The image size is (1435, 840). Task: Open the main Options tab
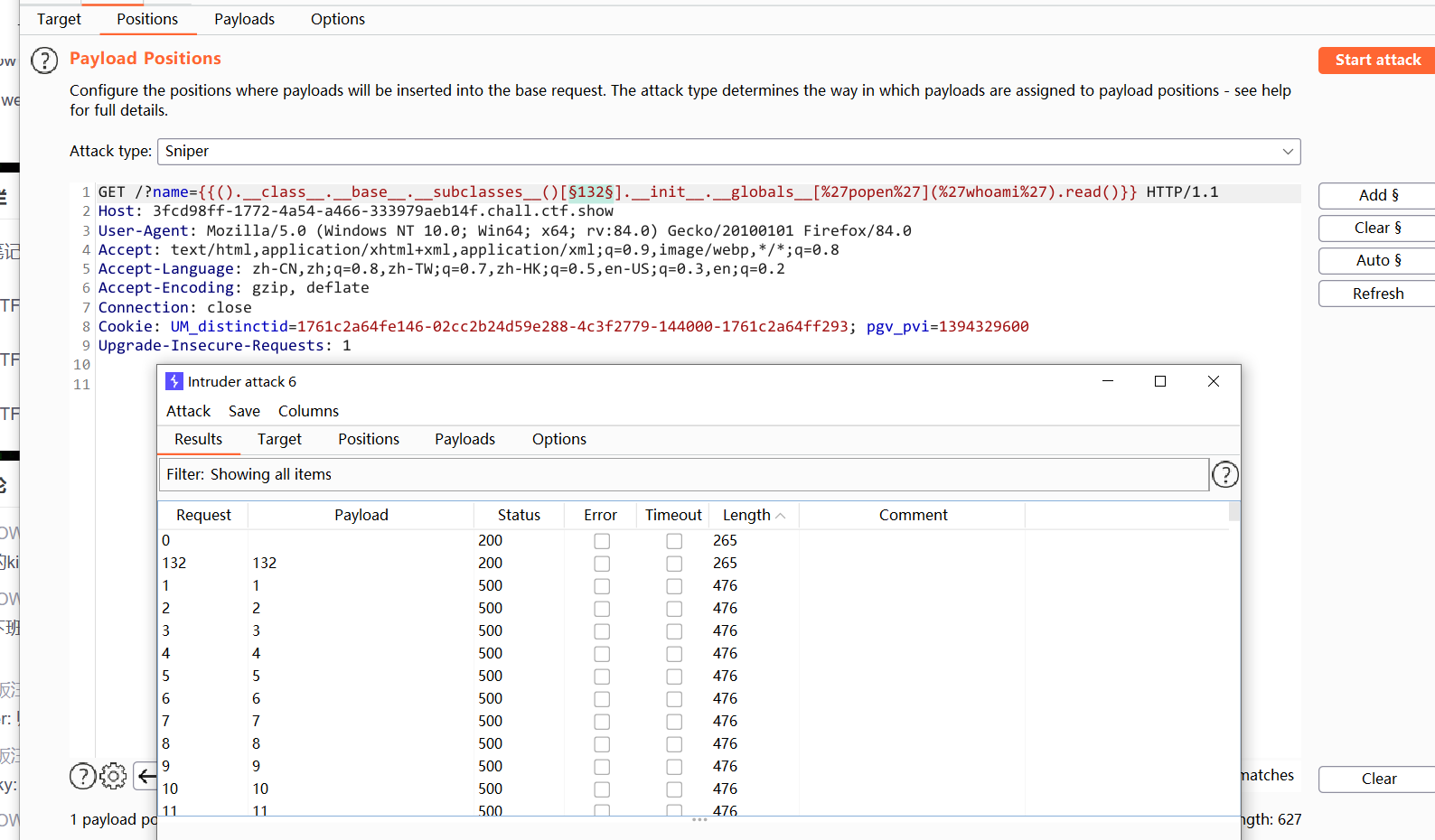click(x=338, y=19)
